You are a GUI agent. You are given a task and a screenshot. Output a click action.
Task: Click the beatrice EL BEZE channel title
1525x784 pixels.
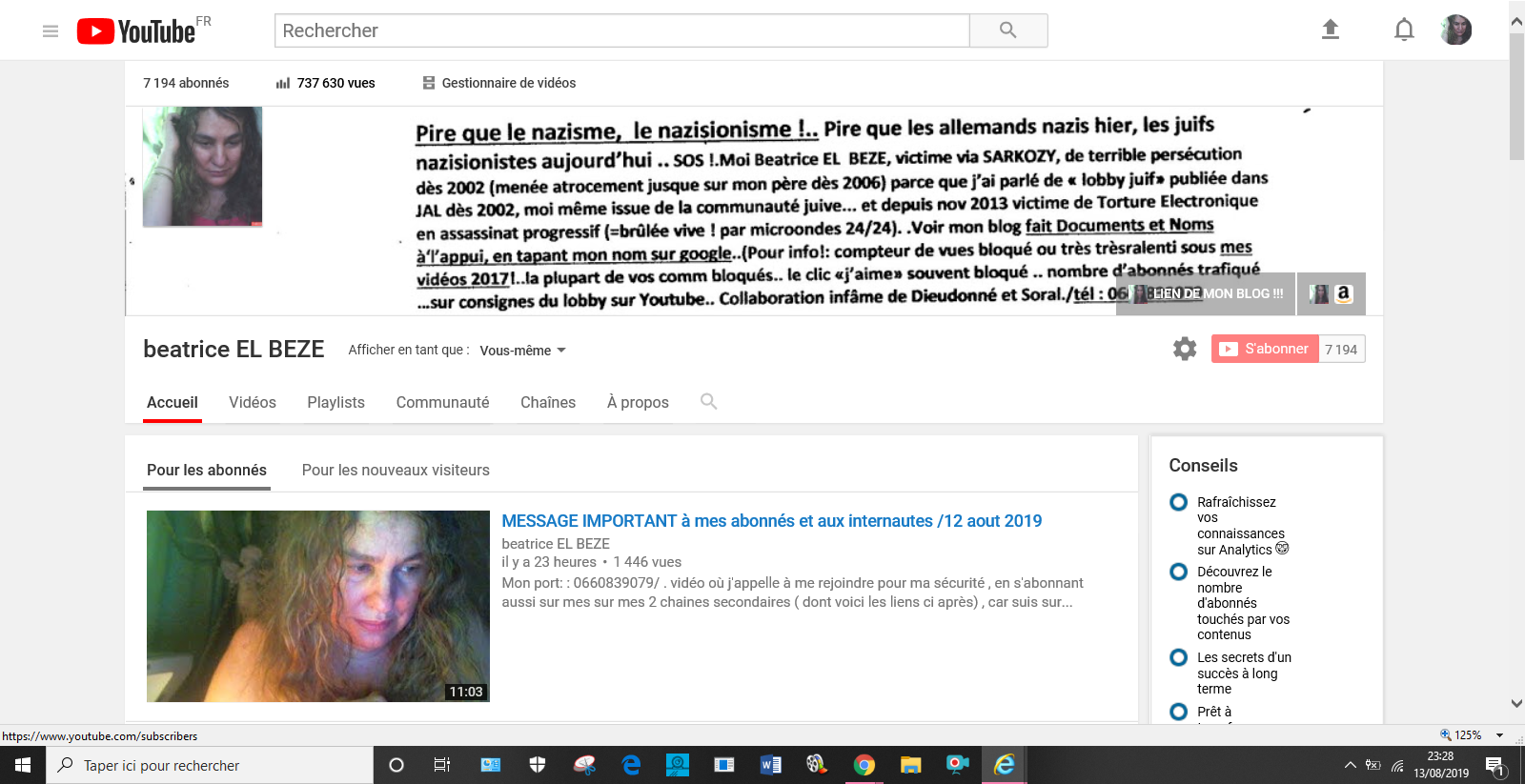[234, 349]
